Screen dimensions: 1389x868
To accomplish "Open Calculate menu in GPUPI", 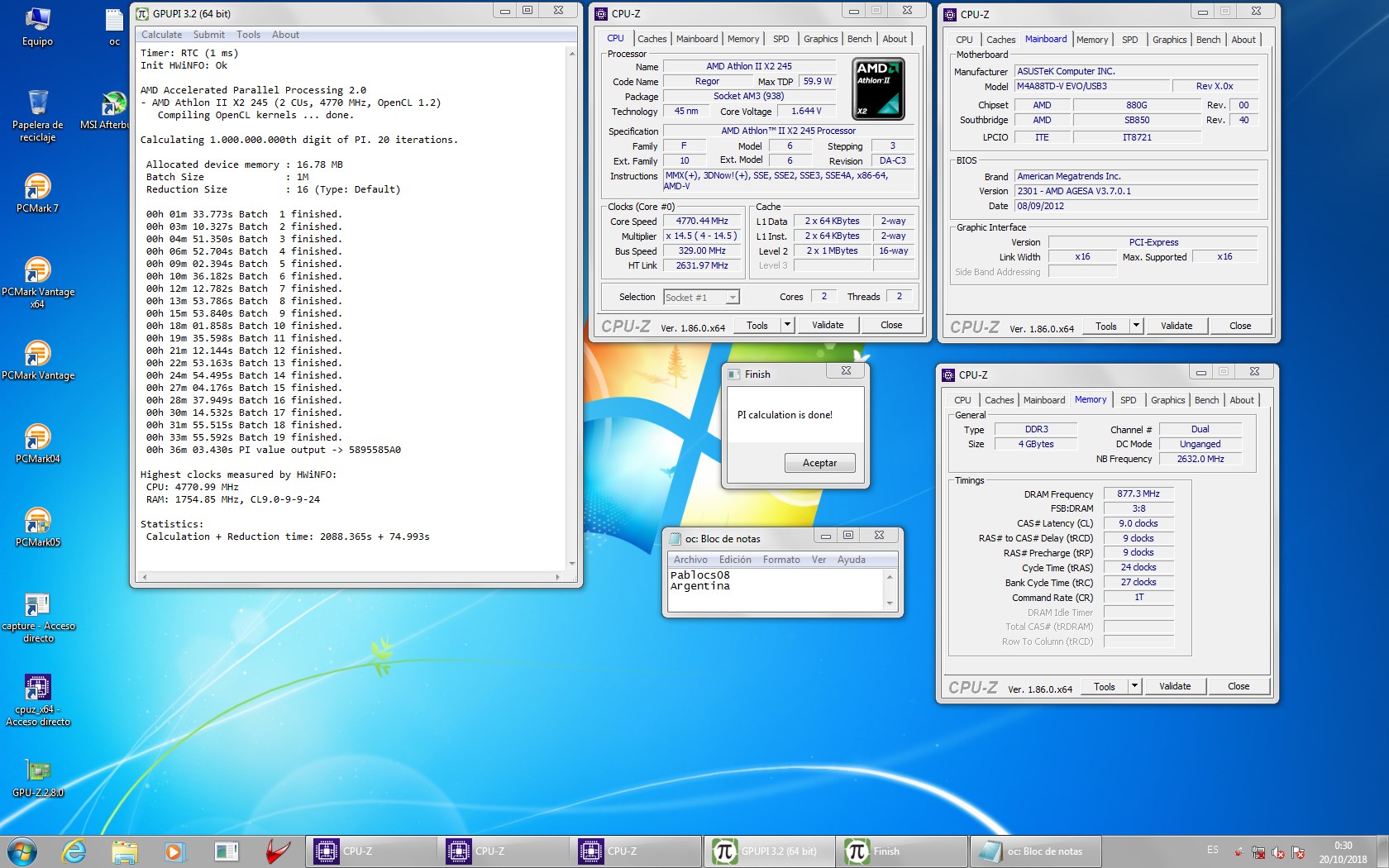I will (x=161, y=35).
